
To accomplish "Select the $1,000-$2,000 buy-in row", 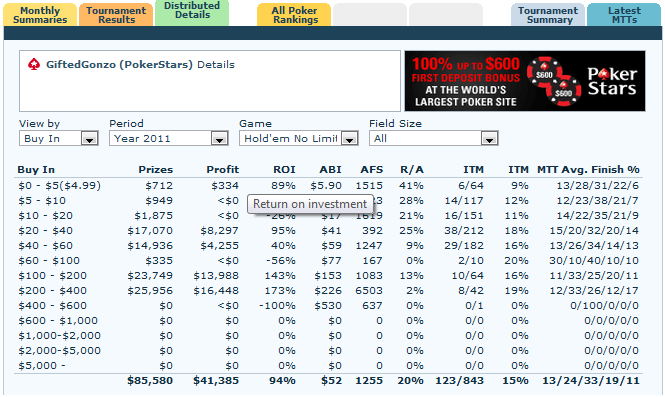I will 328,335.
